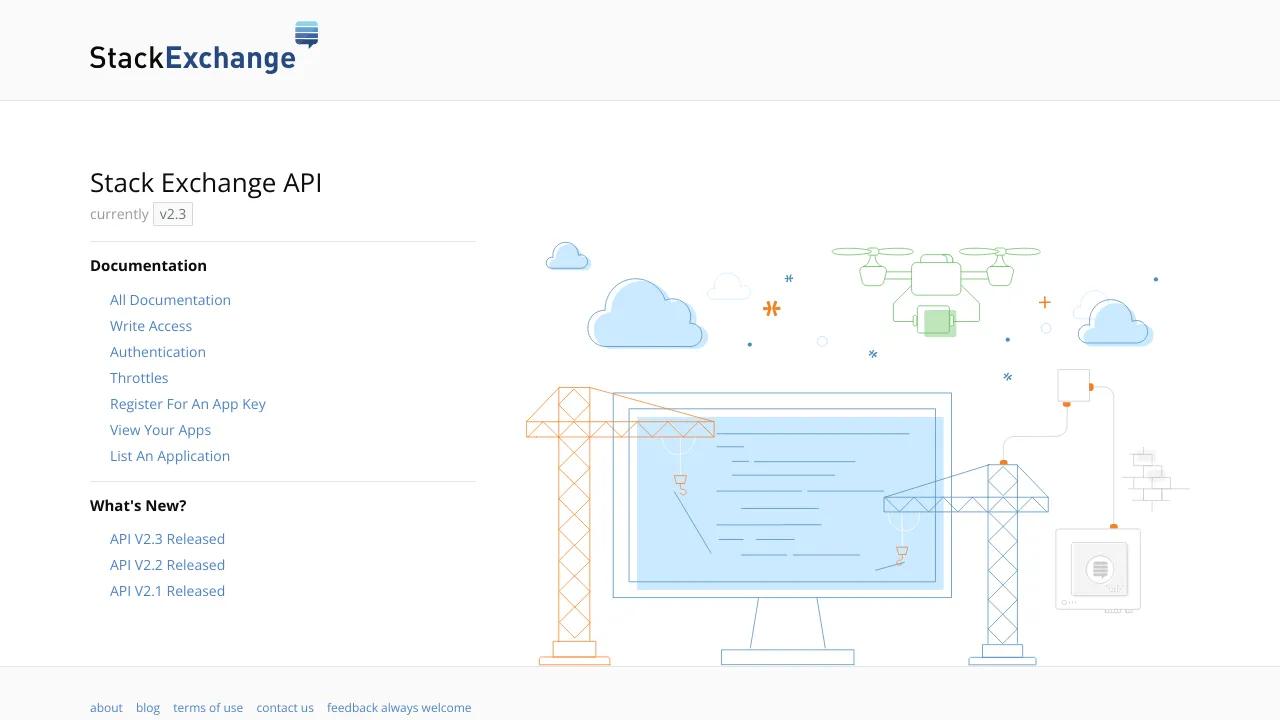Screen dimensions: 1280x720
Task: Click the What's New? heading
Action: (x=138, y=506)
